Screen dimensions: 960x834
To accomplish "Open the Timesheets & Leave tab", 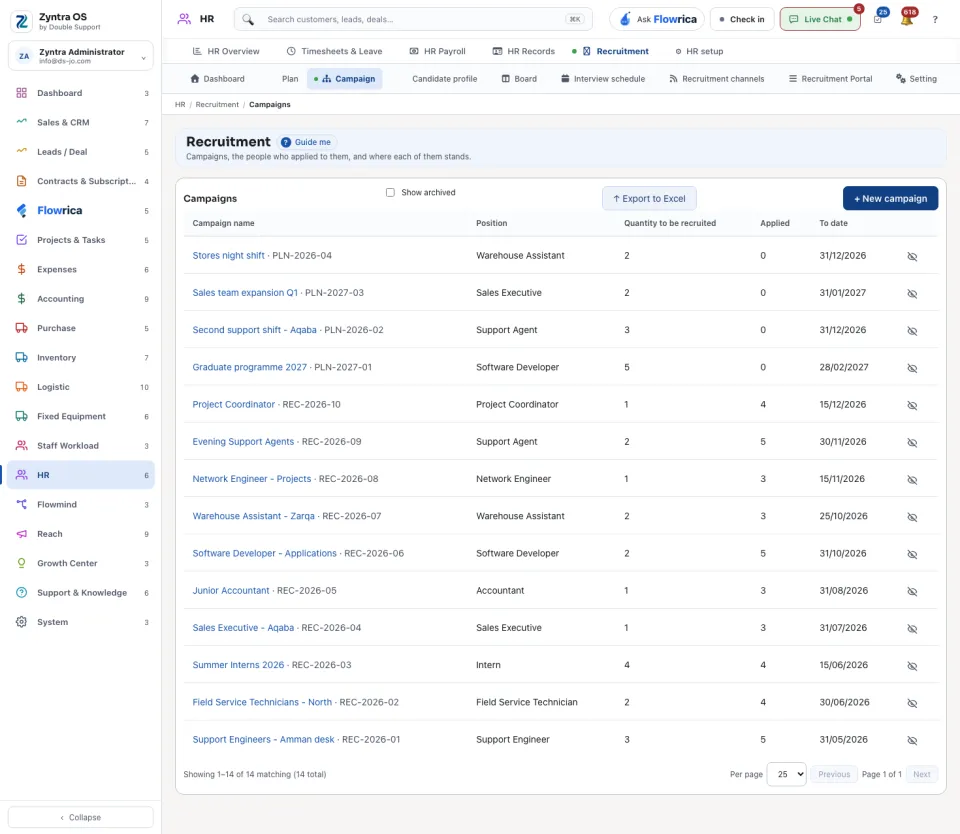I will [334, 51].
